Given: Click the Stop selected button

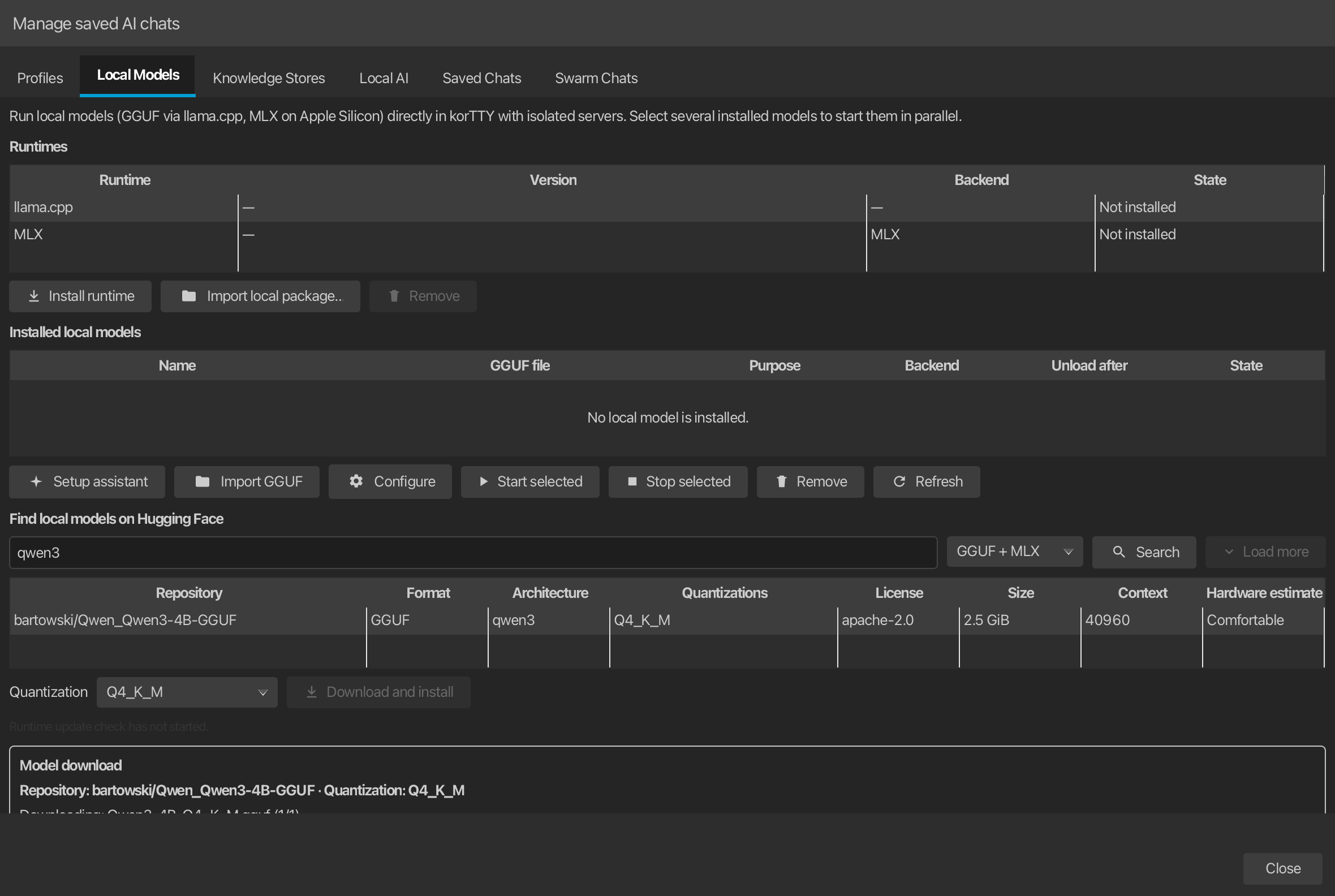Looking at the screenshot, I should coord(678,482).
